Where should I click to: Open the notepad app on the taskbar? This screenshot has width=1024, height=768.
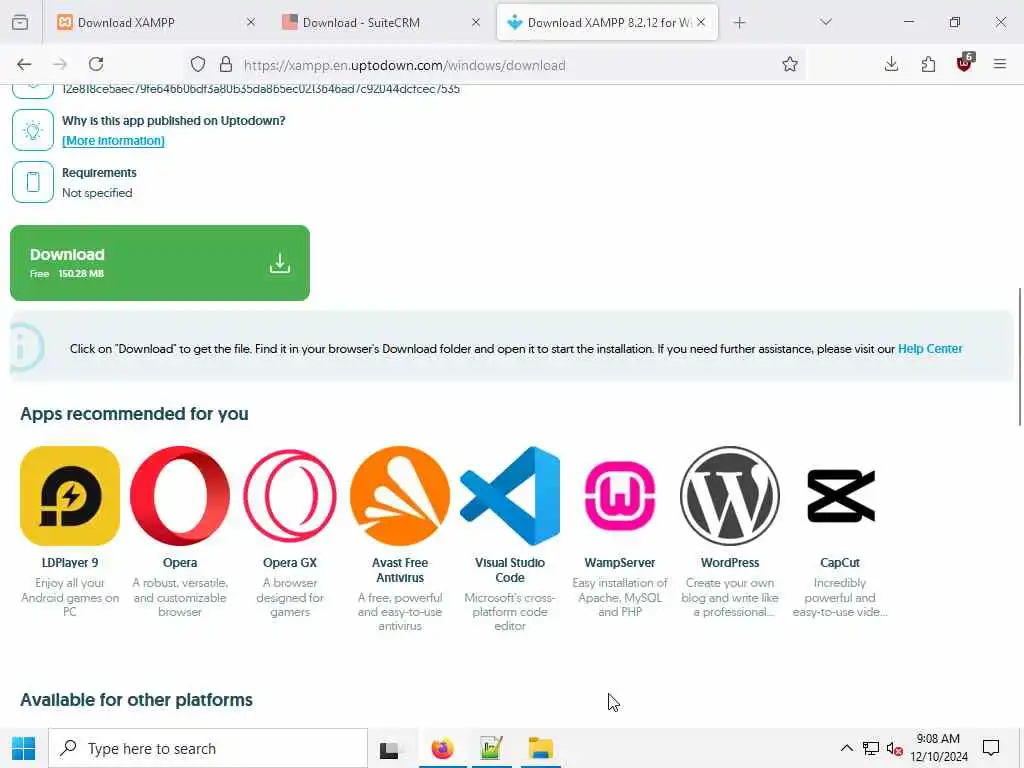(491, 748)
